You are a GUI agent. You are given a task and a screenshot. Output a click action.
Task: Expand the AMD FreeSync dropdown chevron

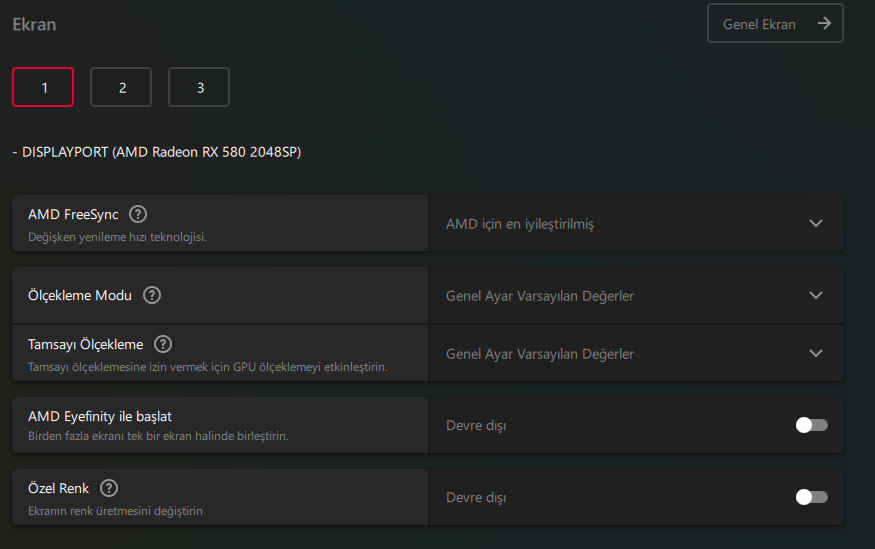[816, 223]
